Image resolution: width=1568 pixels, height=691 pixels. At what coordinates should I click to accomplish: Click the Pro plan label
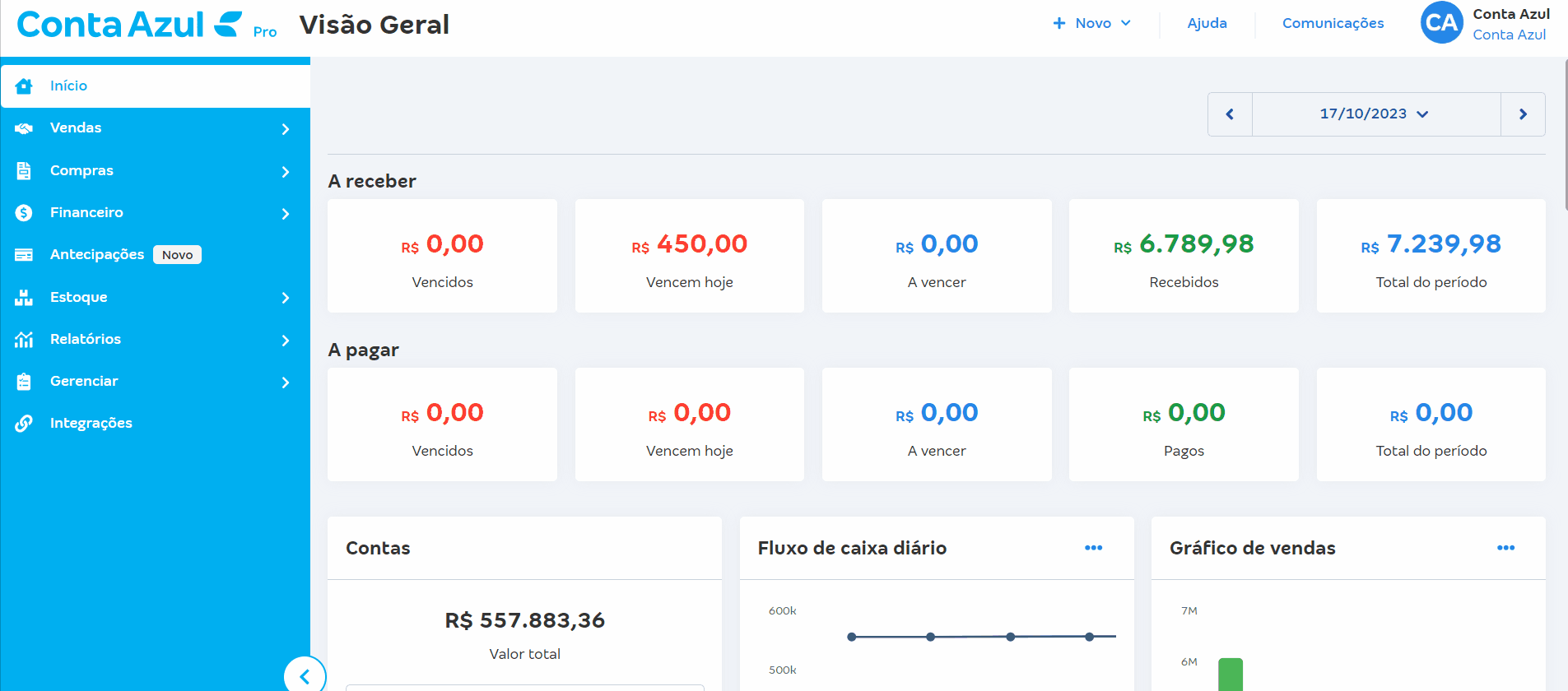265,32
